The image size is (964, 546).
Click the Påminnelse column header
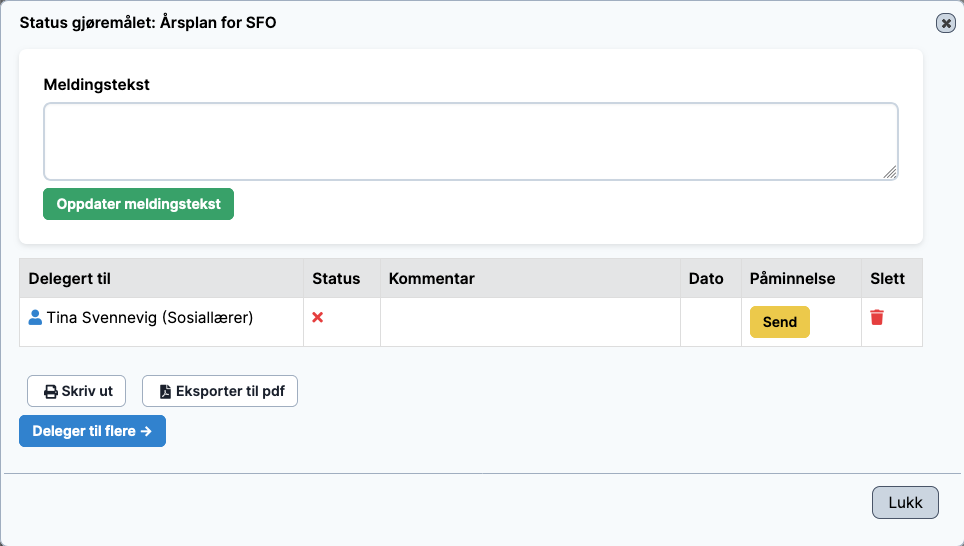[x=792, y=279]
